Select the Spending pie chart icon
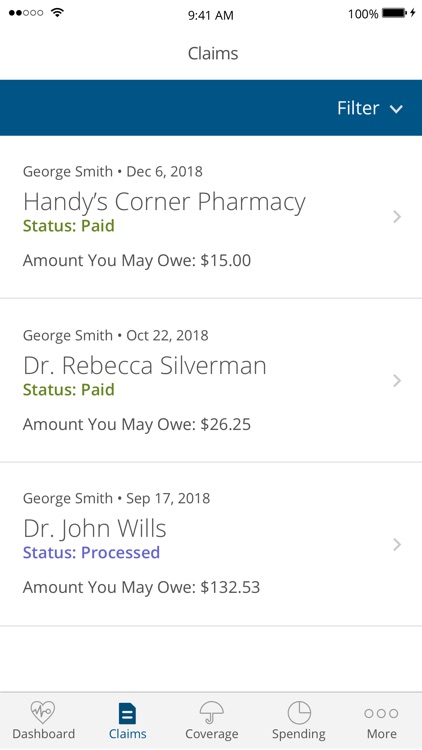The height and width of the screenshot is (750, 422). tap(299, 713)
